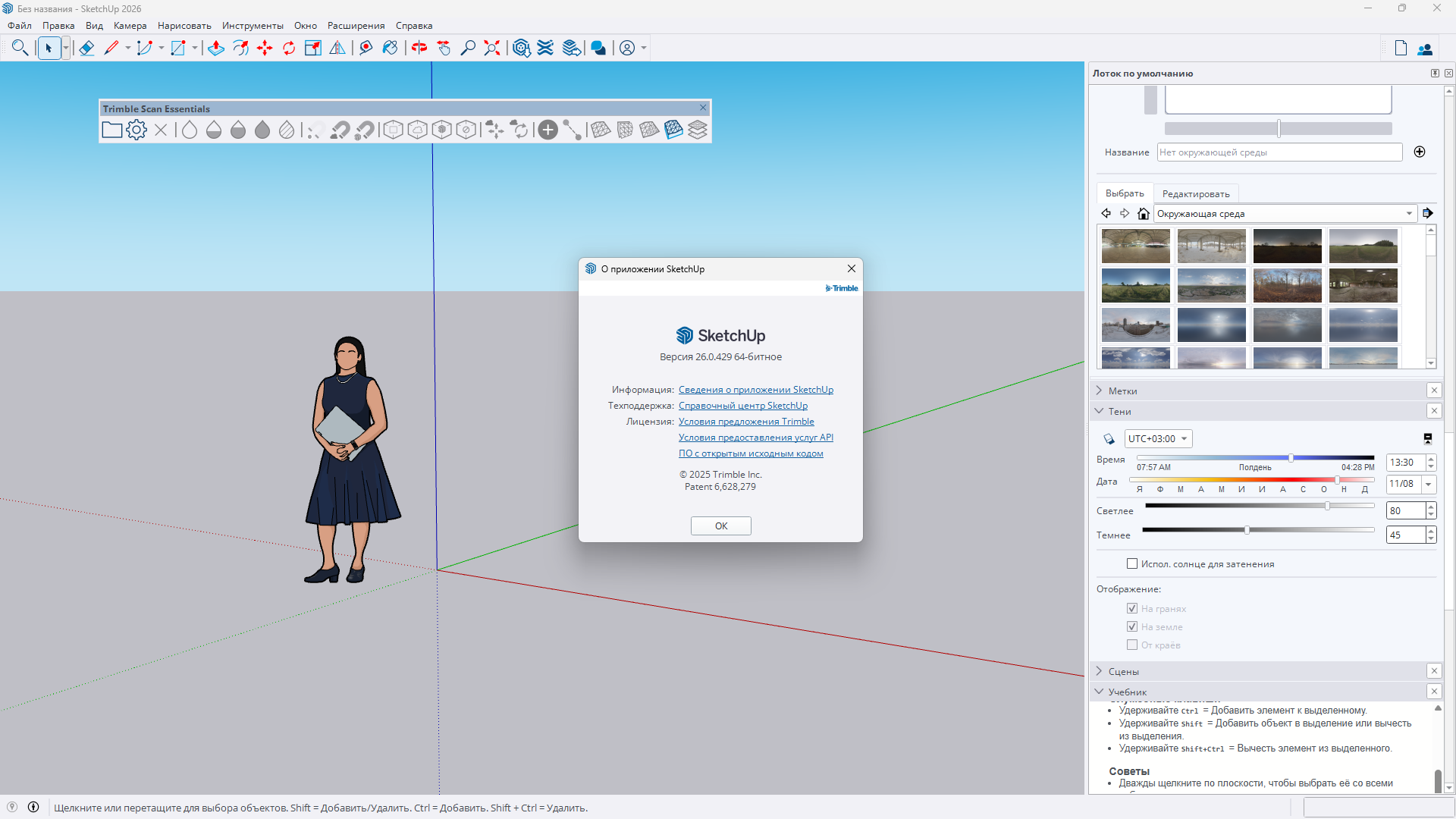Activate the Move tool
Image resolution: width=1456 pixels, height=819 pixels.
265,48
